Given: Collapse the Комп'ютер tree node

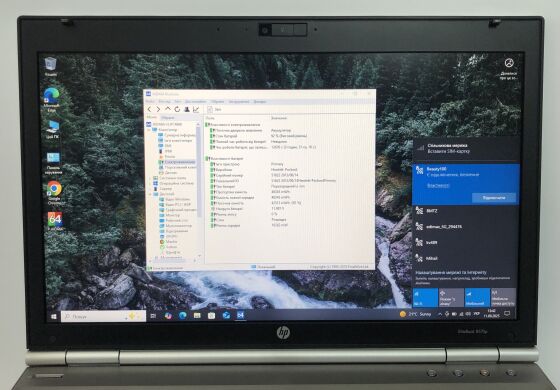Looking at the screenshot, I should tap(150, 130).
